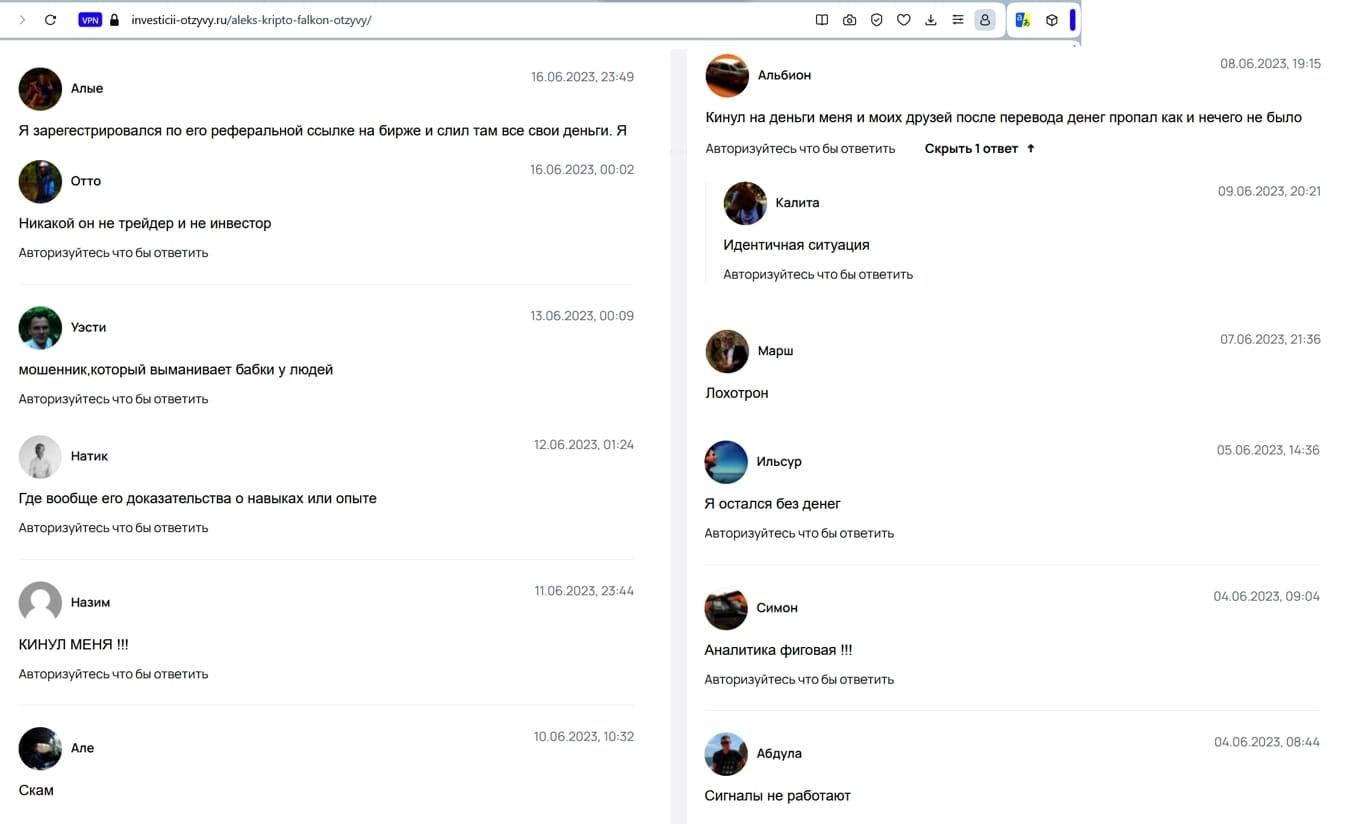
Task: Click the profile account icon
Action: (x=985, y=20)
